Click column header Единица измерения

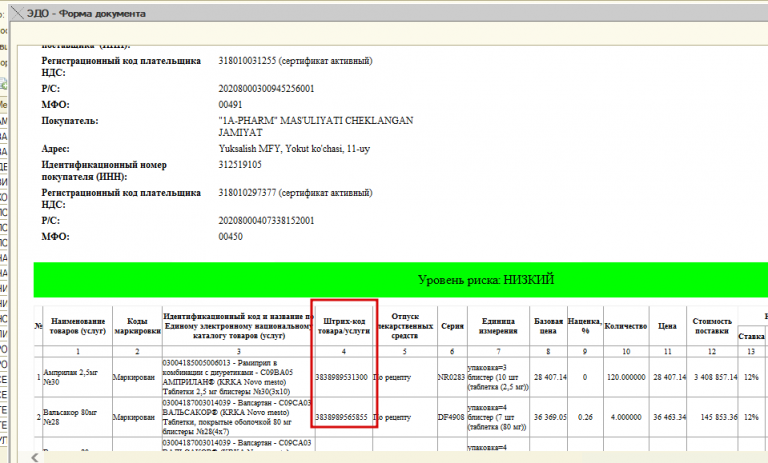click(498, 326)
